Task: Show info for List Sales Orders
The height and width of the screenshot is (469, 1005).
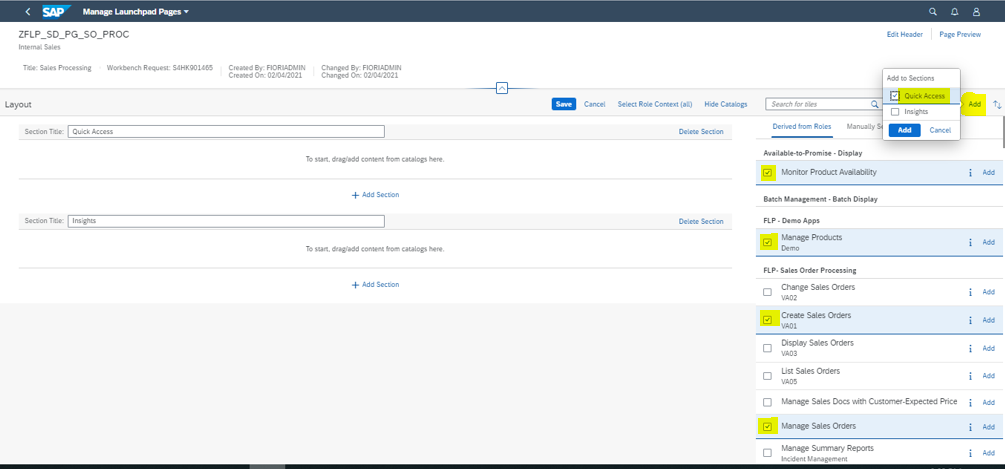Action: pos(970,376)
